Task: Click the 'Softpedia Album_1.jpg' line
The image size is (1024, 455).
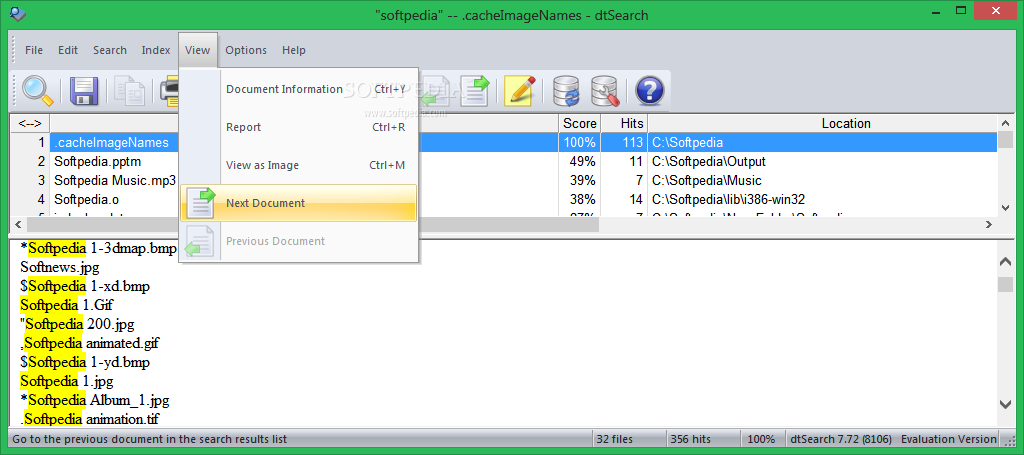Action: [95, 400]
